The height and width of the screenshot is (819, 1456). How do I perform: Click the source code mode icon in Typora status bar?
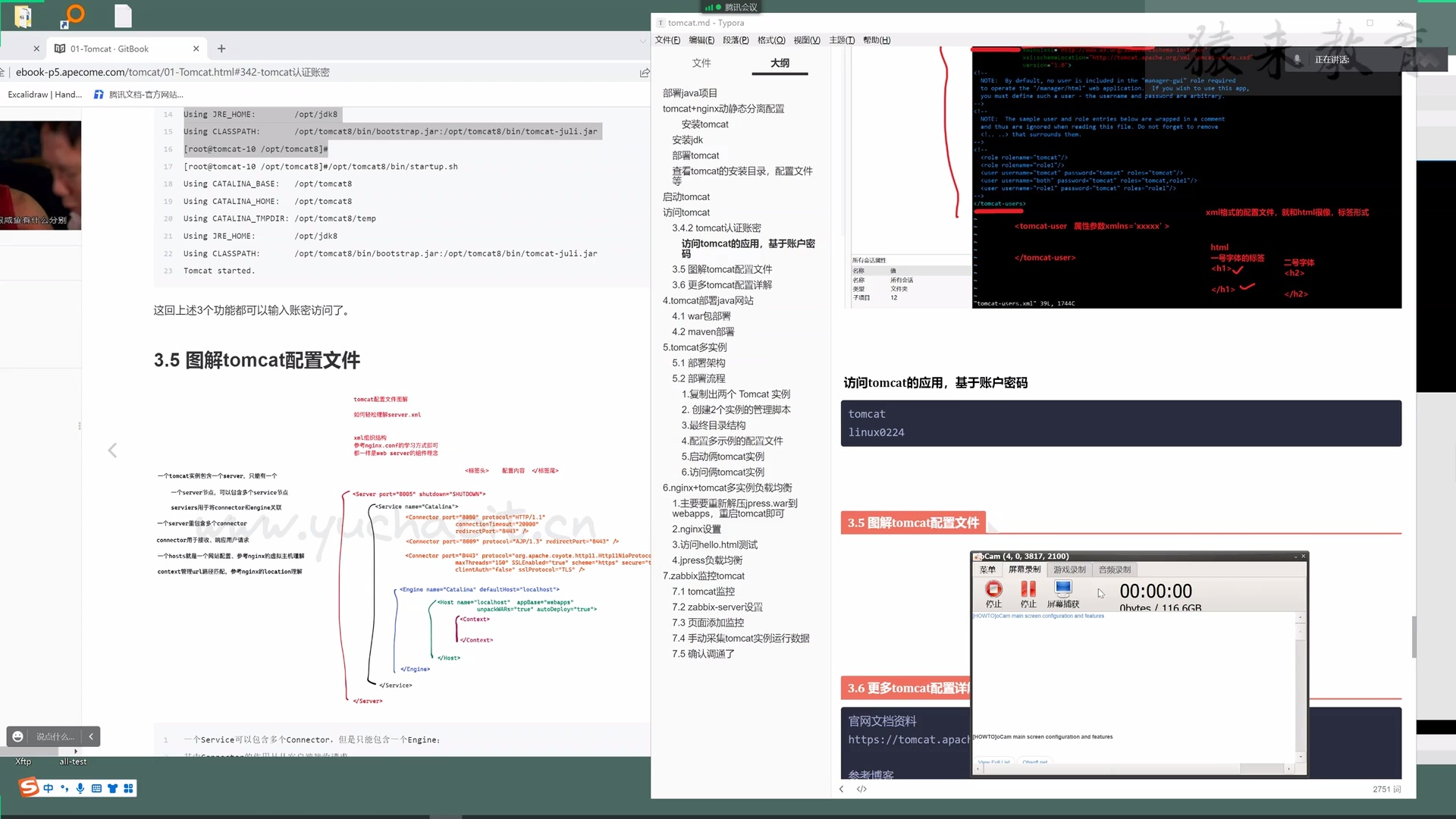pyautogui.click(x=862, y=789)
